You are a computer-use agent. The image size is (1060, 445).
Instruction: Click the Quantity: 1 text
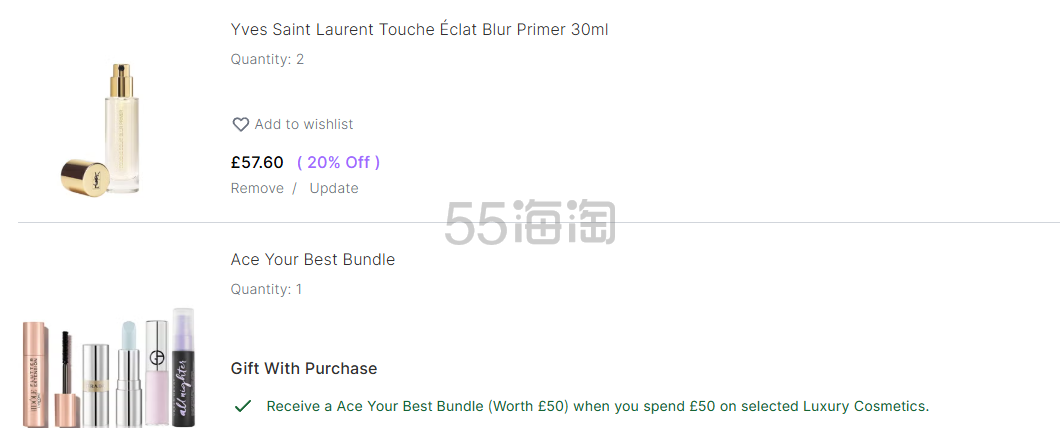(266, 290)
